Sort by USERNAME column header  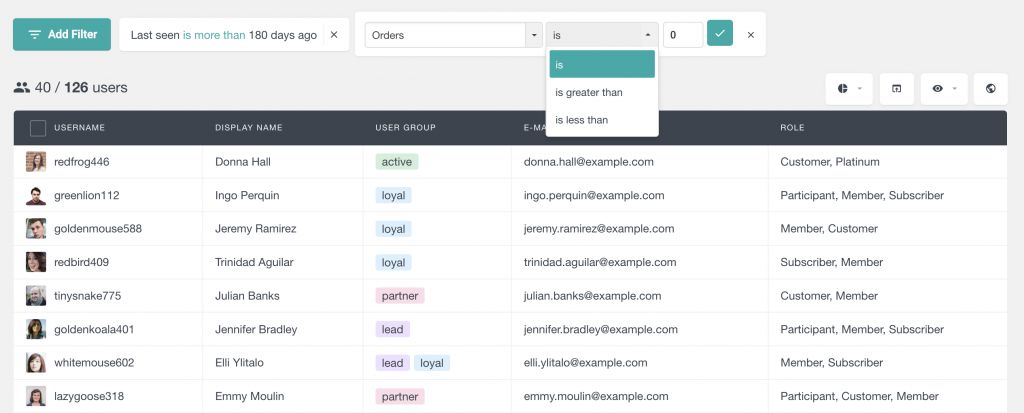80,128
